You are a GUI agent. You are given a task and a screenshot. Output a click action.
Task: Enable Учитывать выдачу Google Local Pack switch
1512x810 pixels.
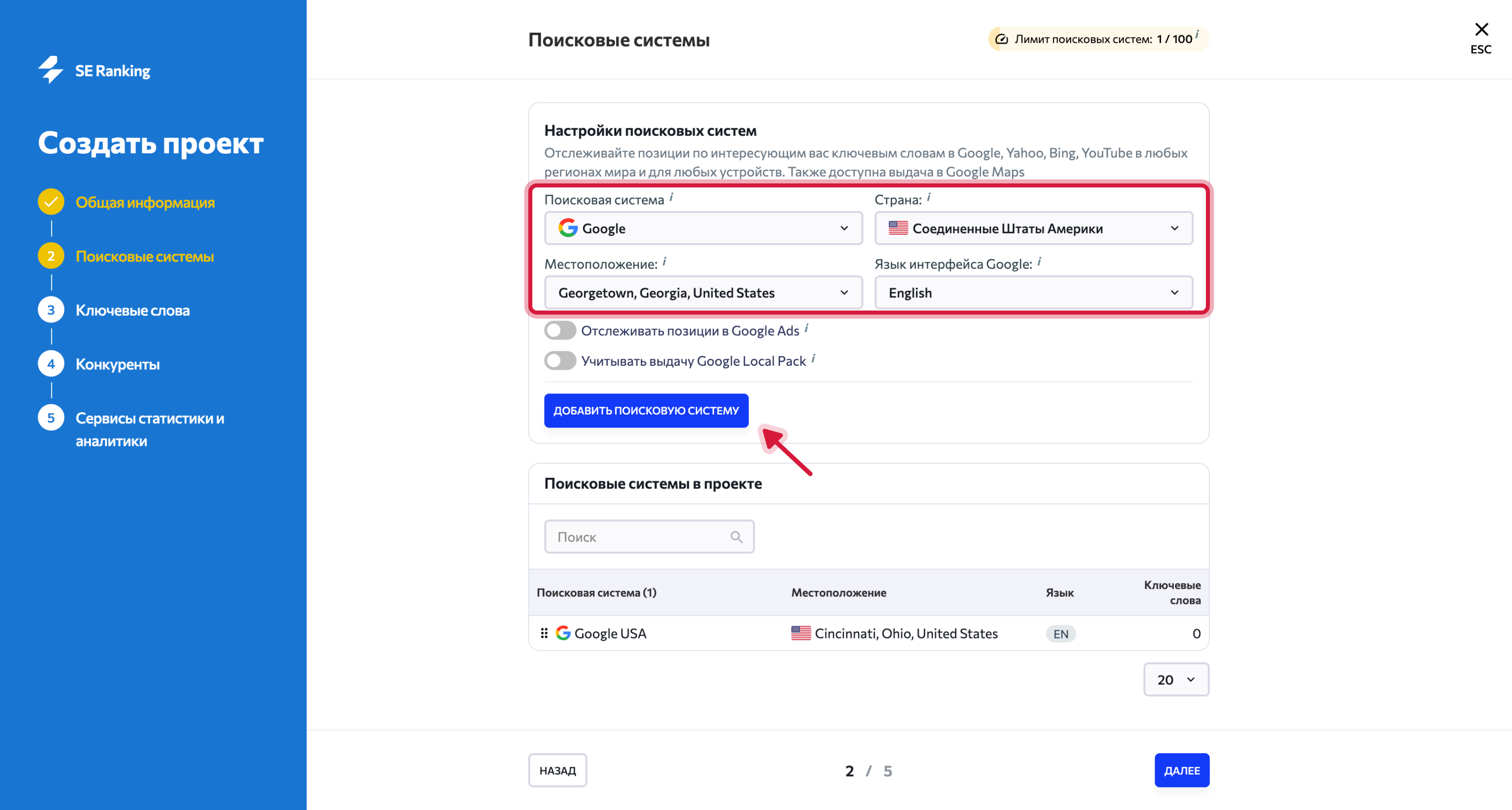tap(560, 360)
